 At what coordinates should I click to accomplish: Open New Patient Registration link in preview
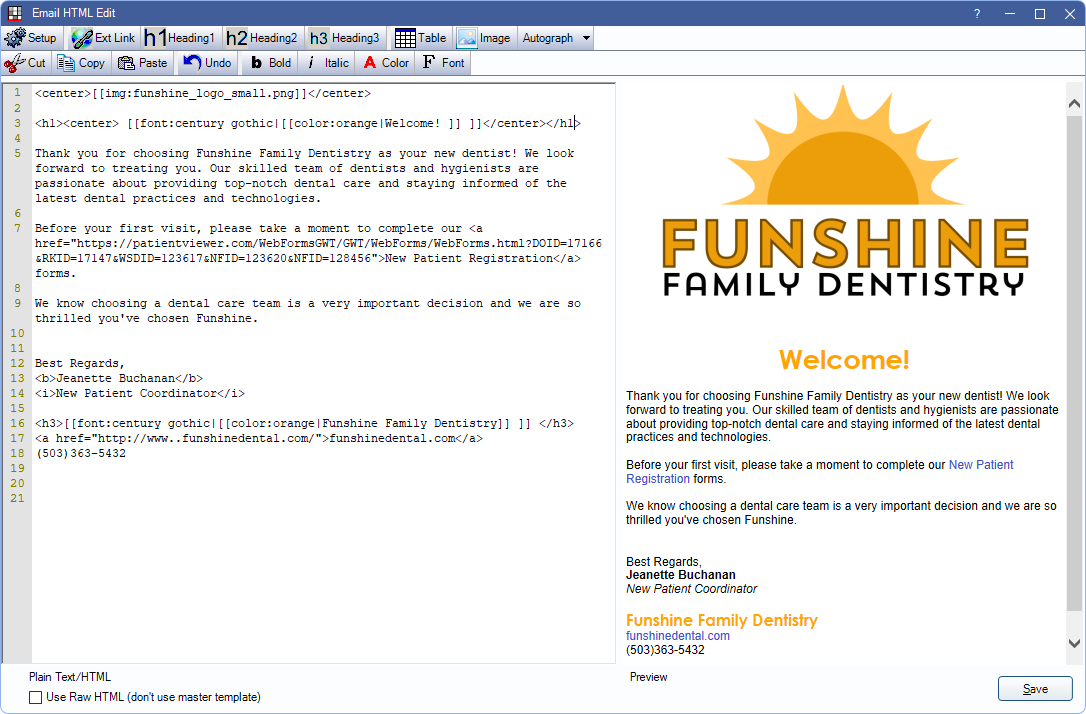click(980, 465)
